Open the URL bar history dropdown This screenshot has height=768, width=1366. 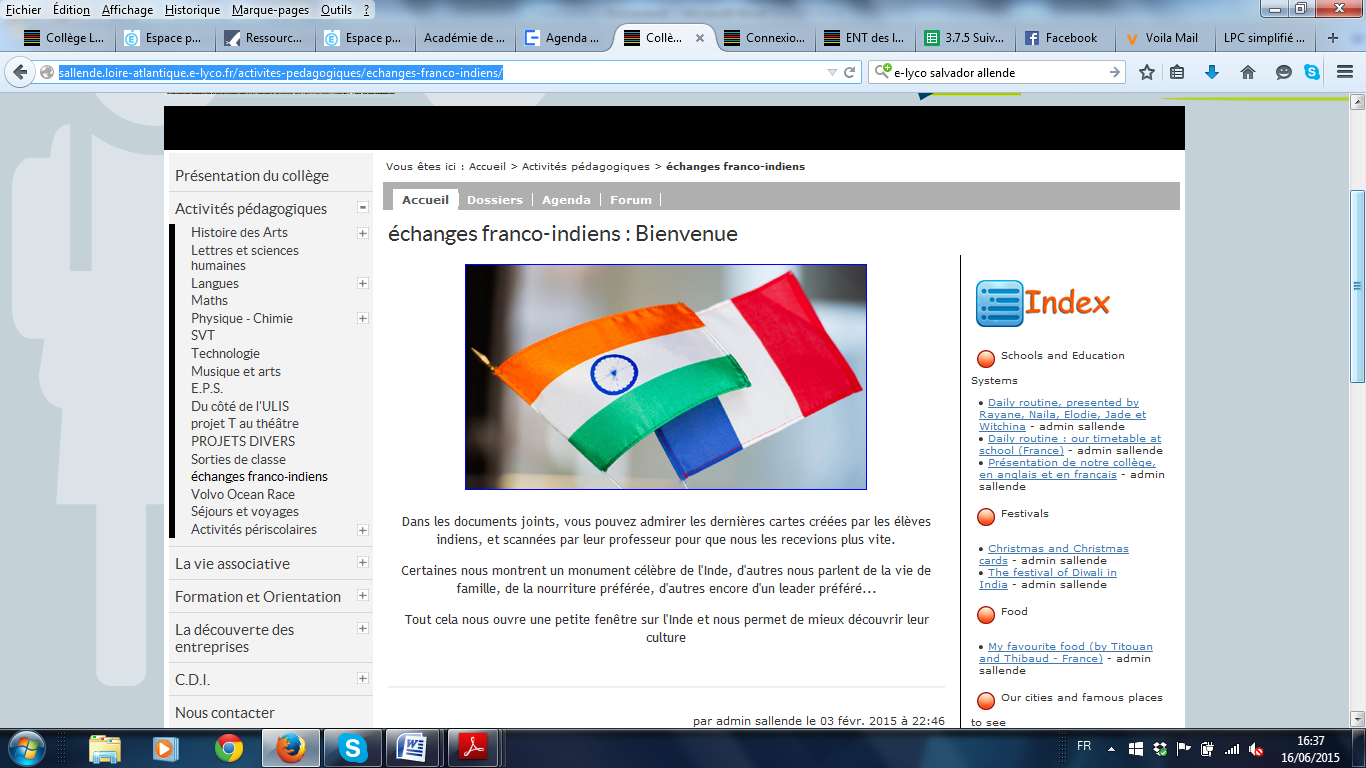831,72
